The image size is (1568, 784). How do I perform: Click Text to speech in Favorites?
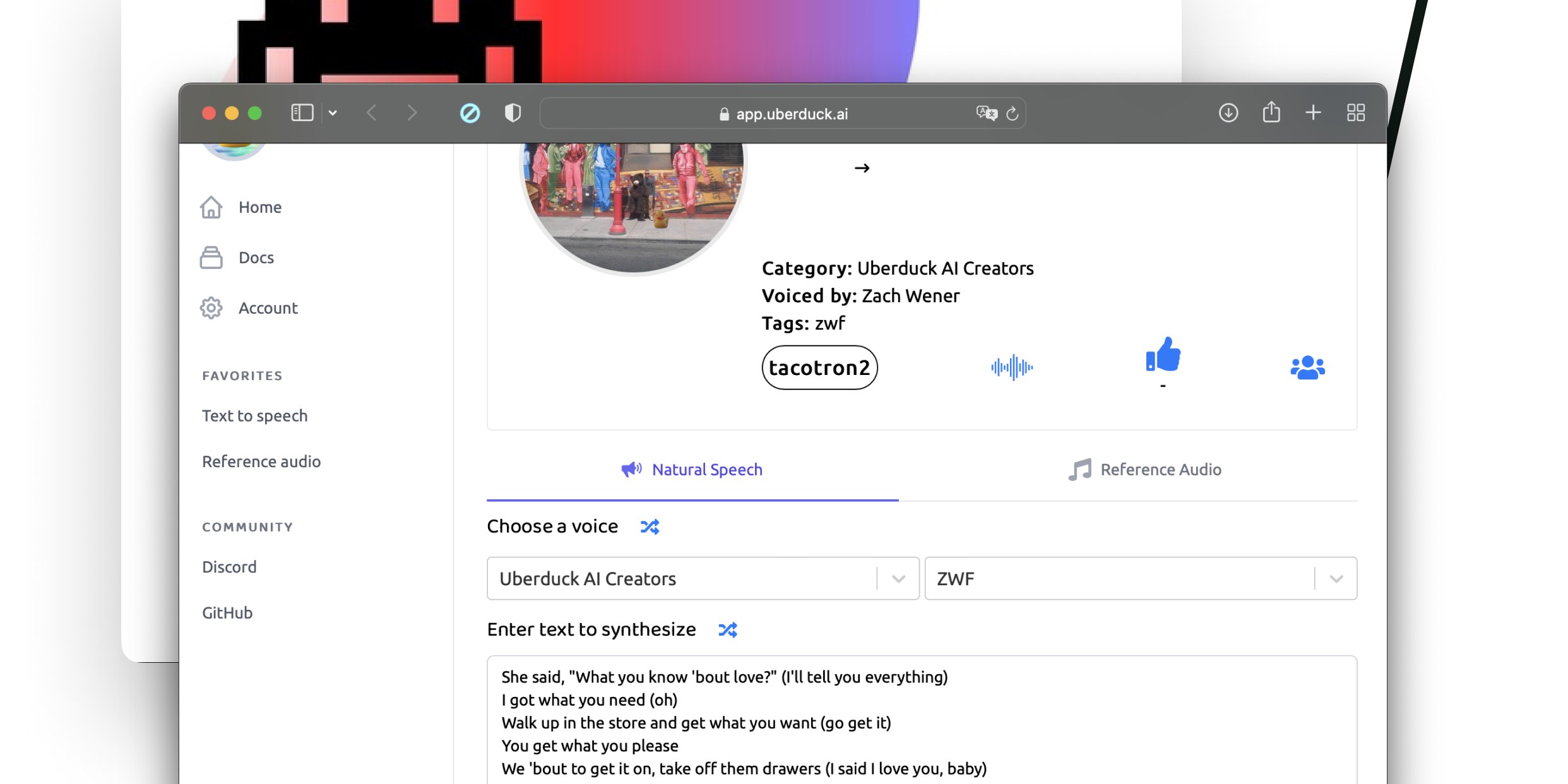click(254, 415)
